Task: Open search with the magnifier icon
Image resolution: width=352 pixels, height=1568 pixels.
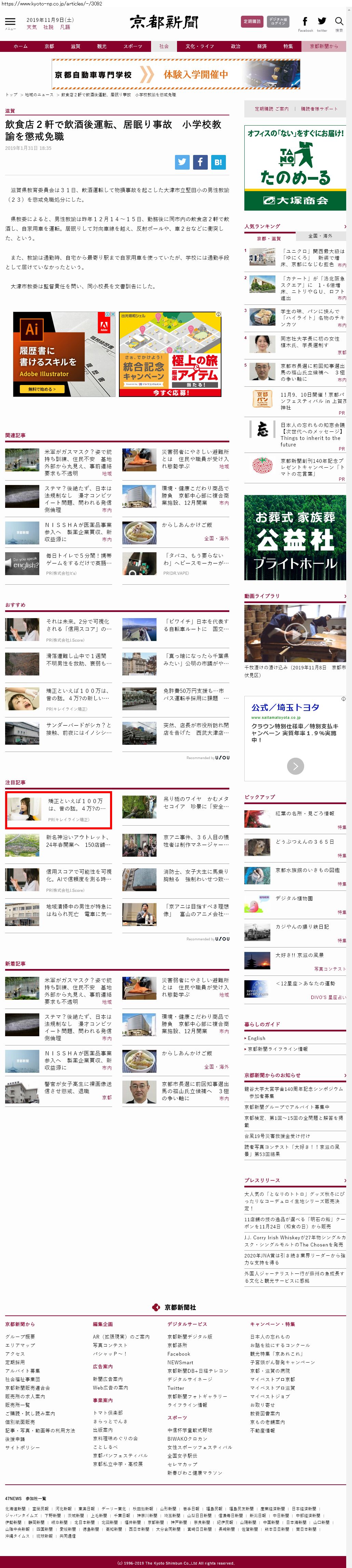Action: point(339,22)
